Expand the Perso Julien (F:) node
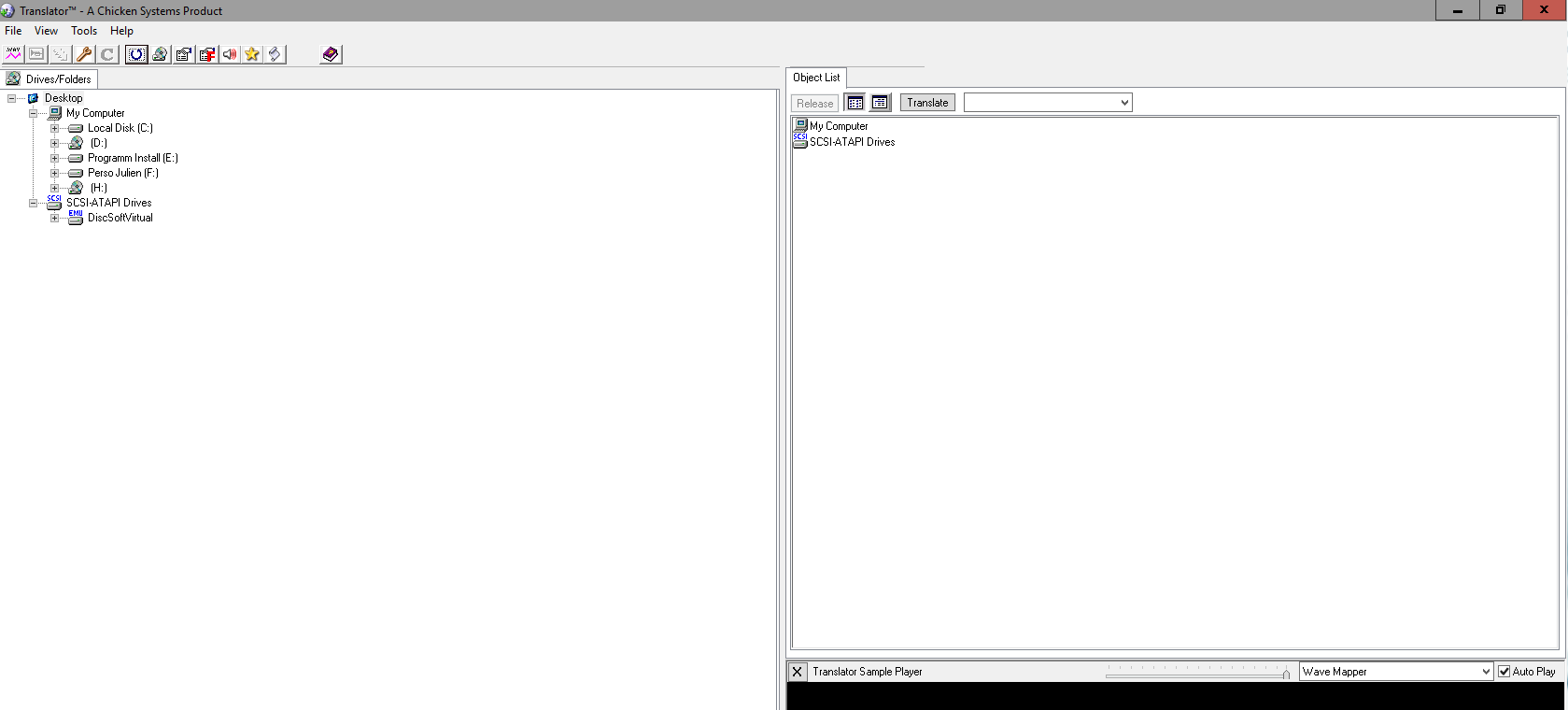1568x710 pixels. 54,173
